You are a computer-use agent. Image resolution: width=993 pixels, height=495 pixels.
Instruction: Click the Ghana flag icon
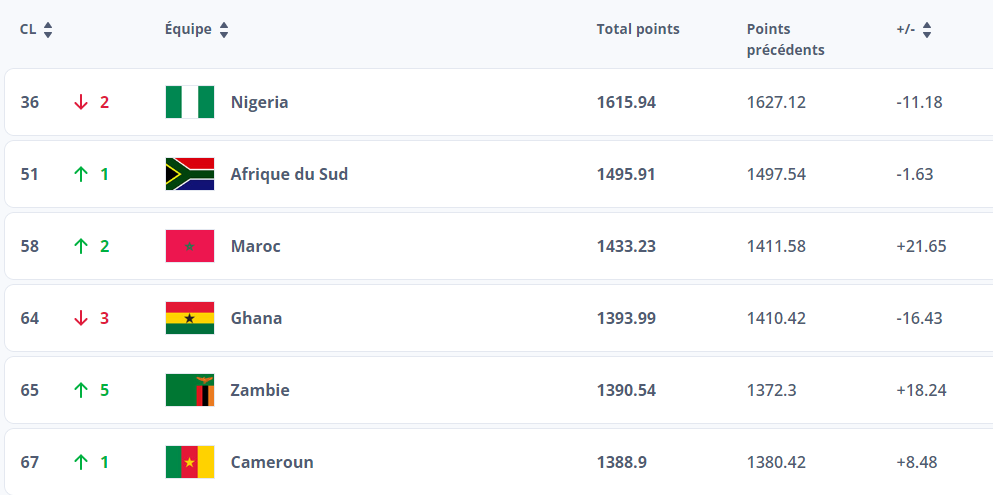(x=190, y=318)
